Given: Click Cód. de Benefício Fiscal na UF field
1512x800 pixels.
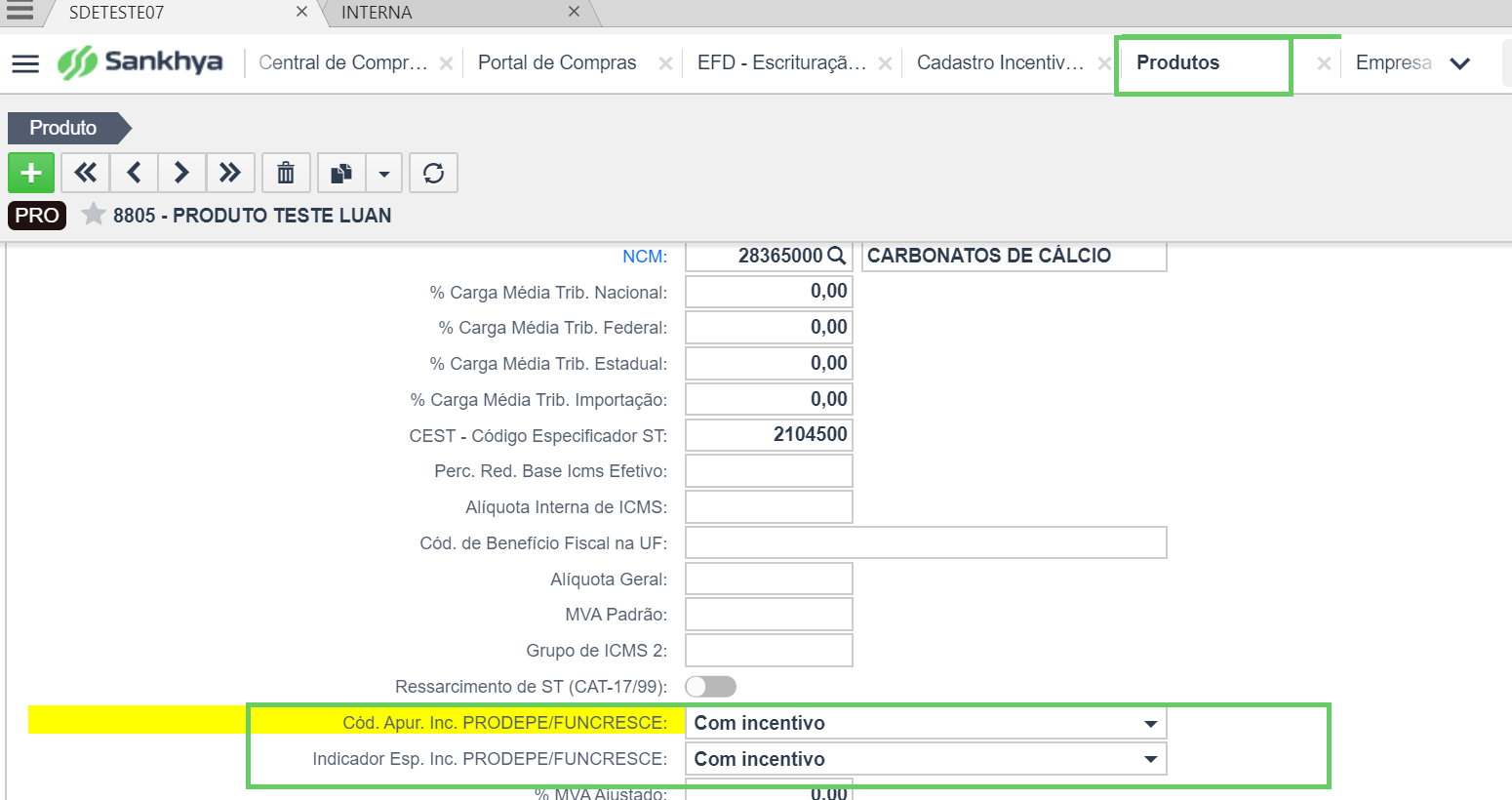Looking at the screenshot, I should click(x=926, y=542).
